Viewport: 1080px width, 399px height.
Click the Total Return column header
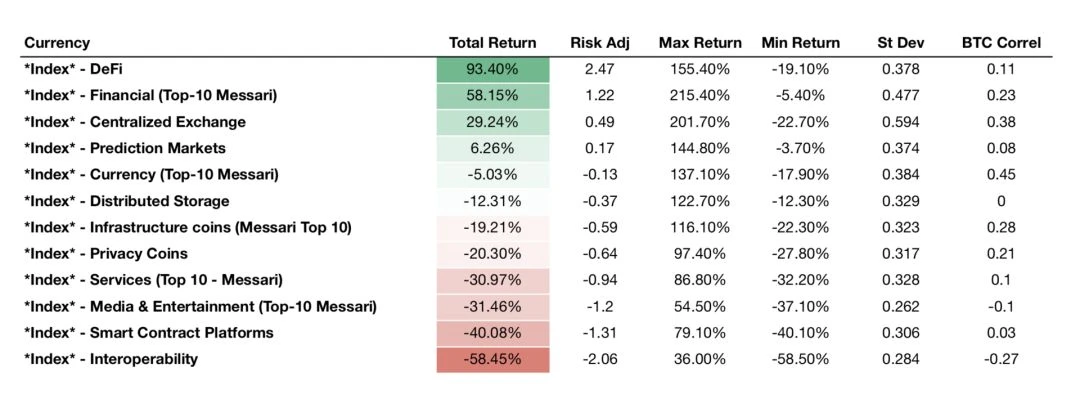pos(492,43)
